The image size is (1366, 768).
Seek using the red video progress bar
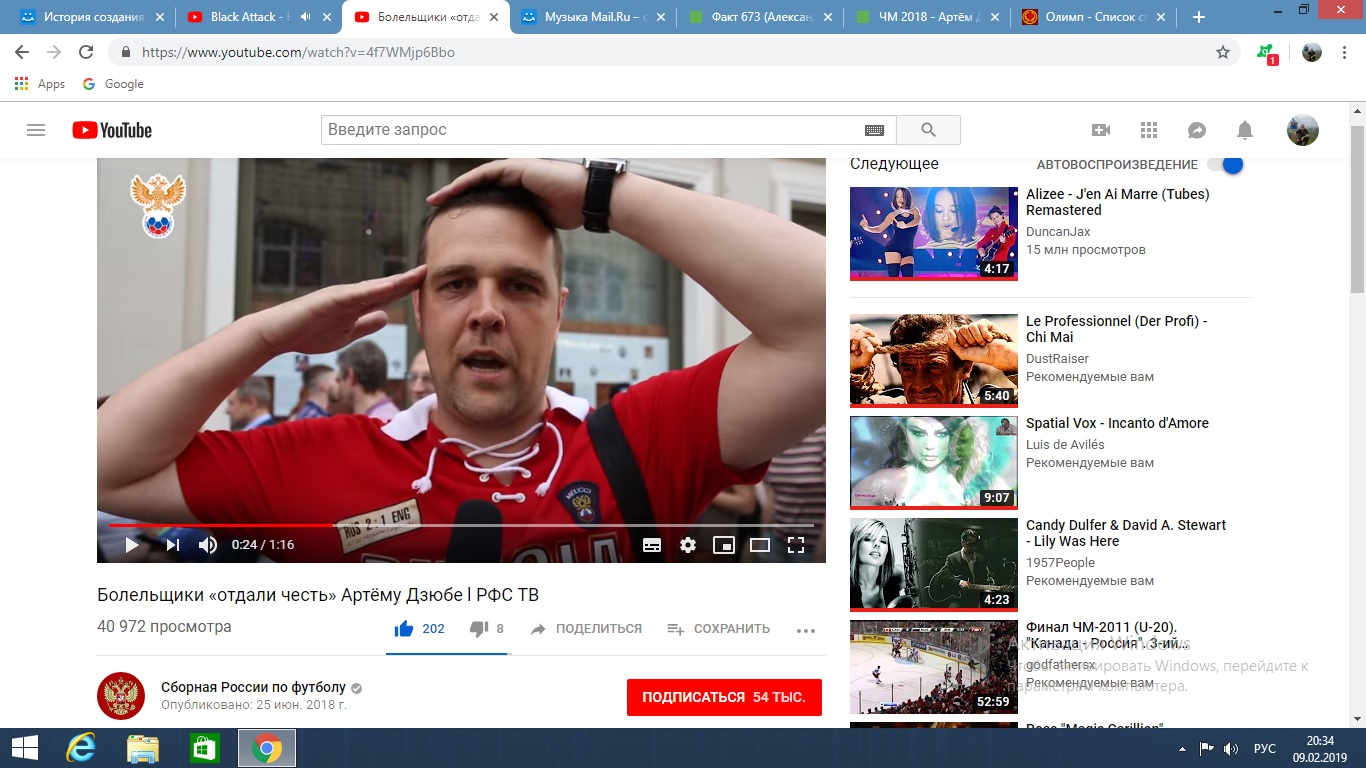pyautogui.click(x=461, y=524)
